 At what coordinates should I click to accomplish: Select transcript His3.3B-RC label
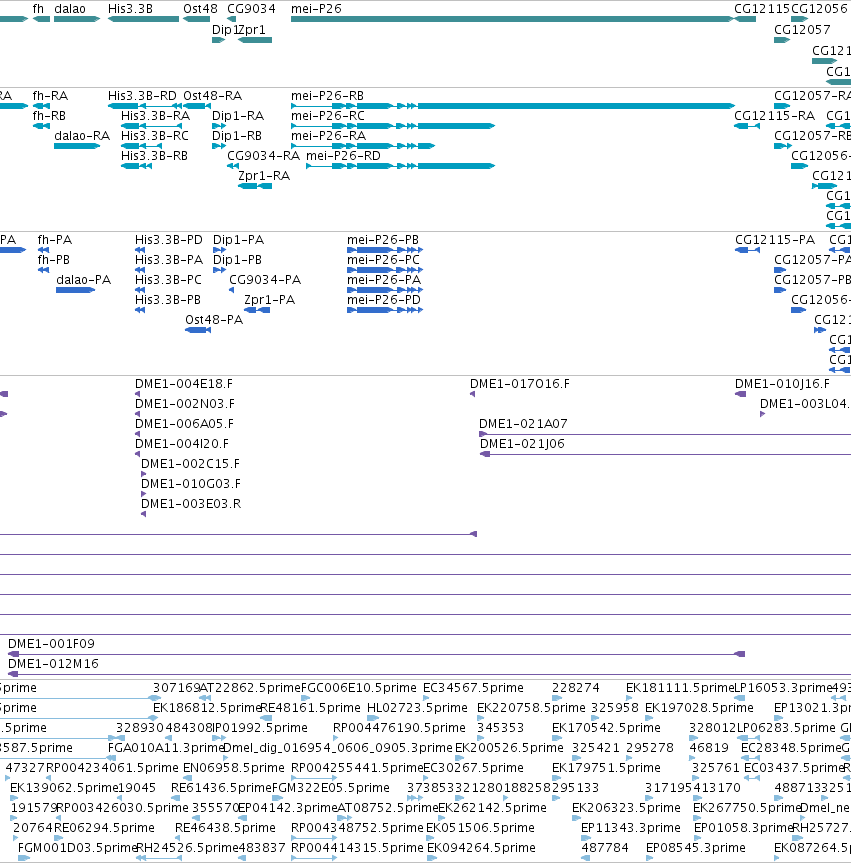click(x=155, y=135)
